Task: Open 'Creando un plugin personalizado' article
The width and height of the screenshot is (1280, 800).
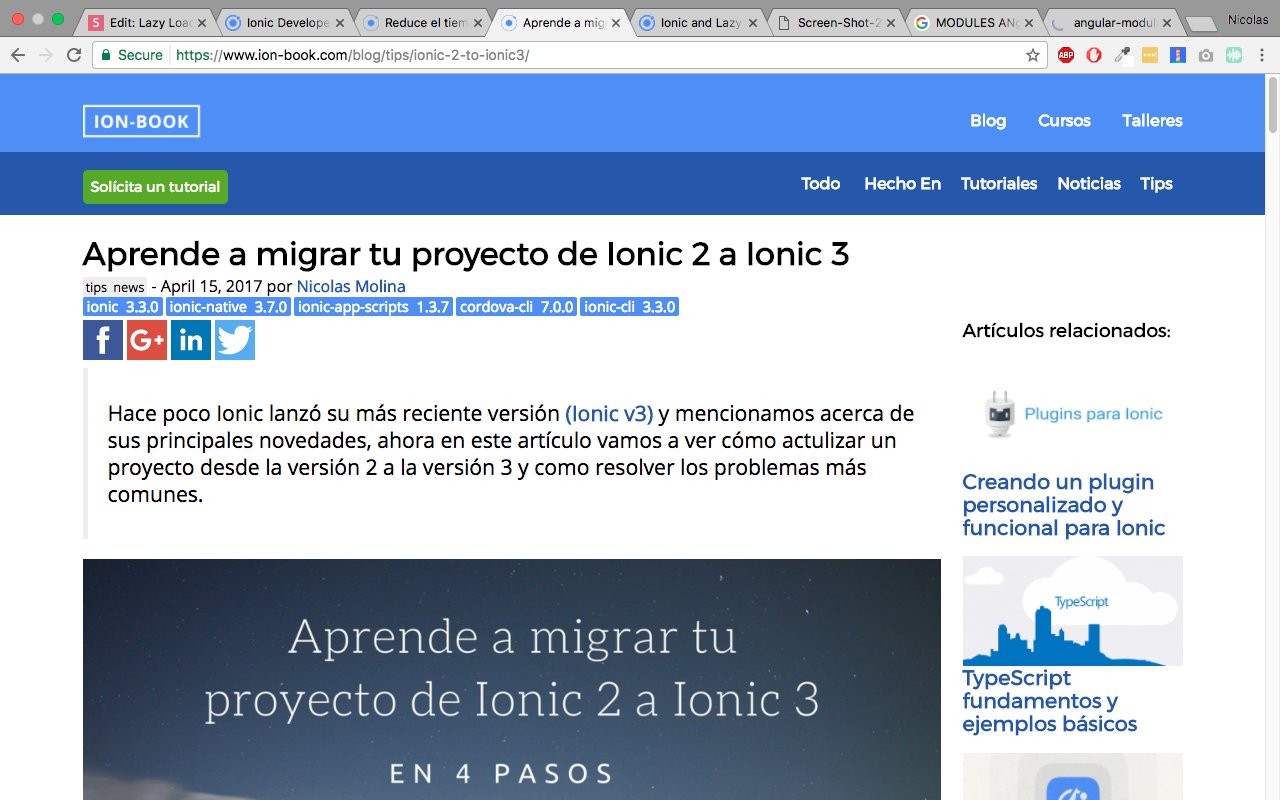Action: click(x=1063, y=505)
